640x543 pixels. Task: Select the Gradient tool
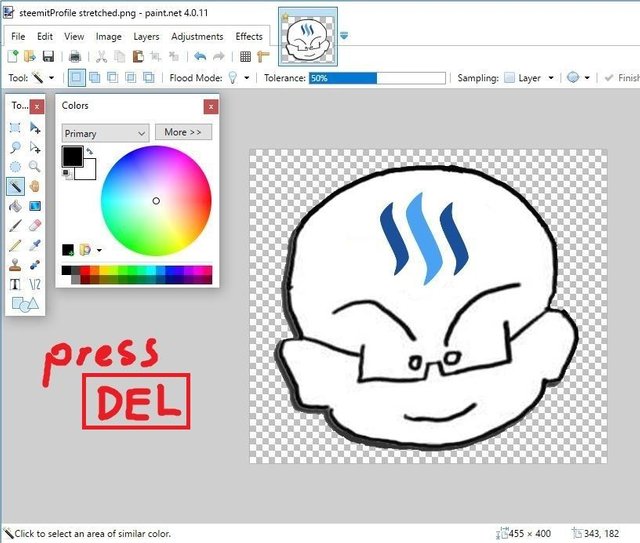[x=35, y=206]
